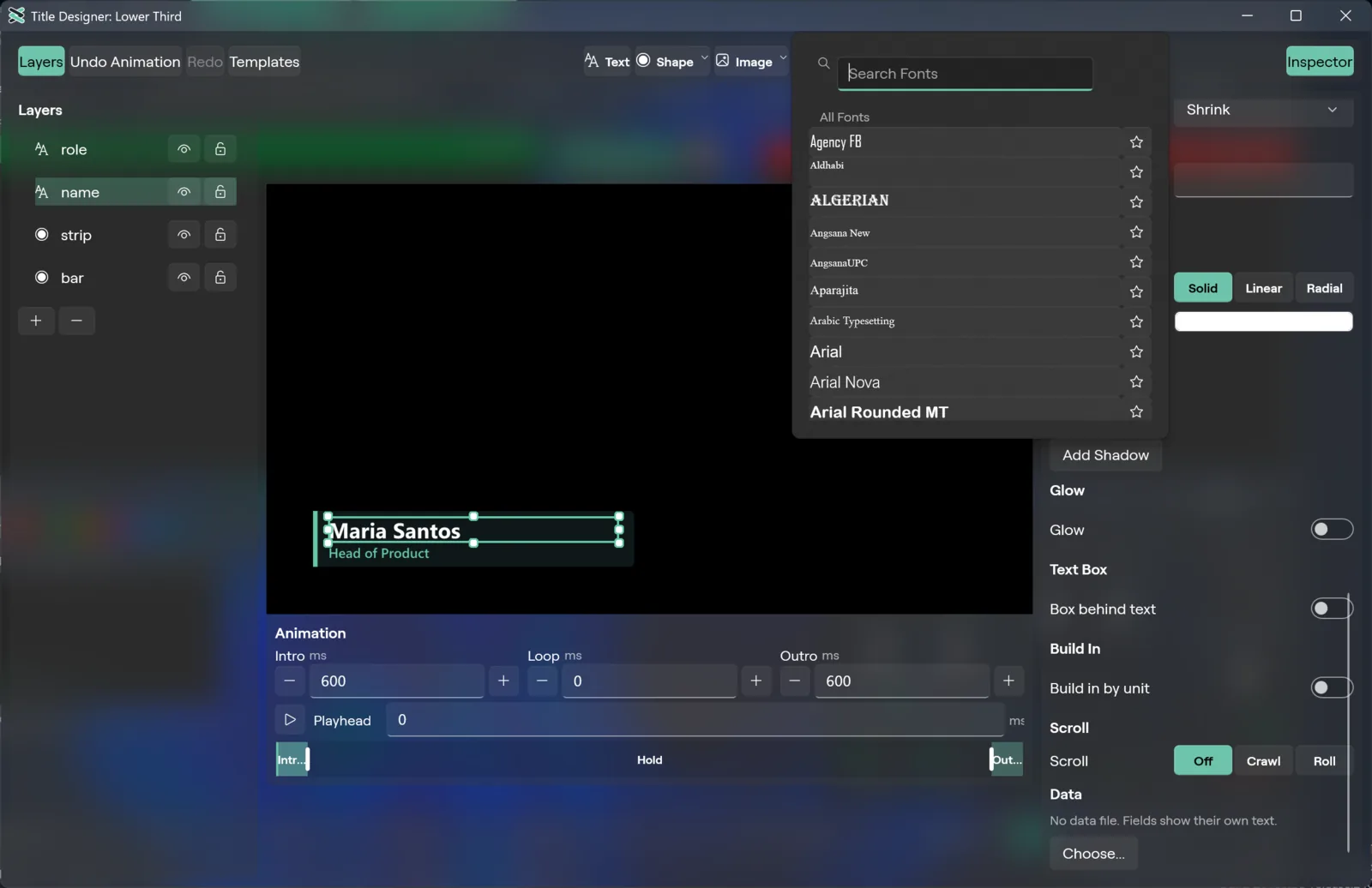Open the Shrink fit dropdown
The image size is (1372, 888).
click(x=1263, y=110)
